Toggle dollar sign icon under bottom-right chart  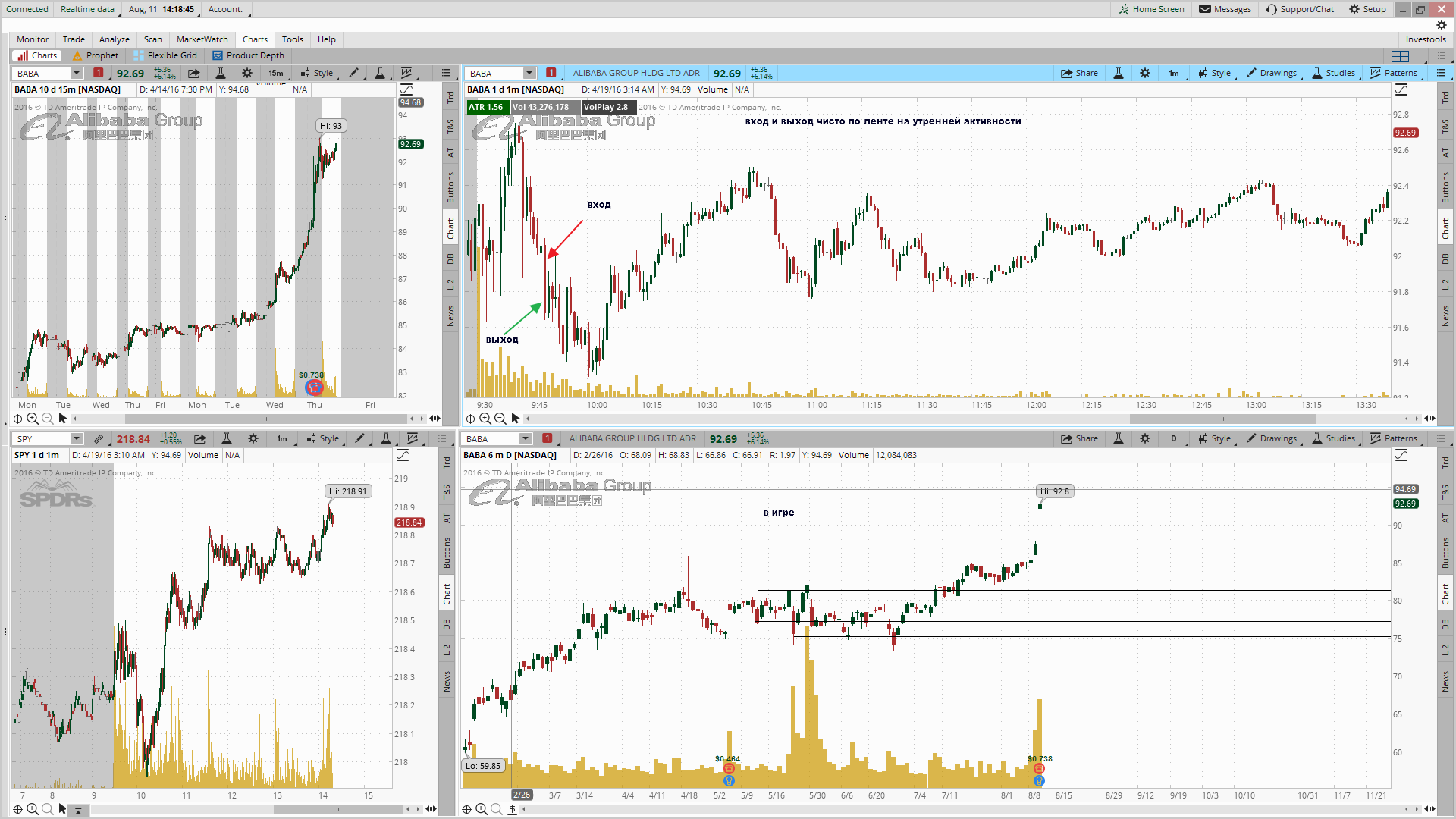click(x=512, y=809)
